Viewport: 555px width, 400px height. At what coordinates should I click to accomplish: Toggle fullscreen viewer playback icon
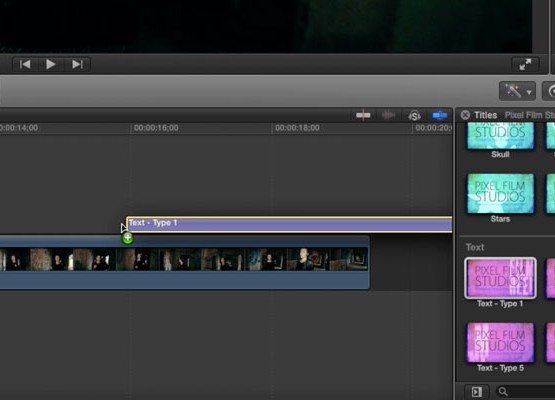pos(525,64)
